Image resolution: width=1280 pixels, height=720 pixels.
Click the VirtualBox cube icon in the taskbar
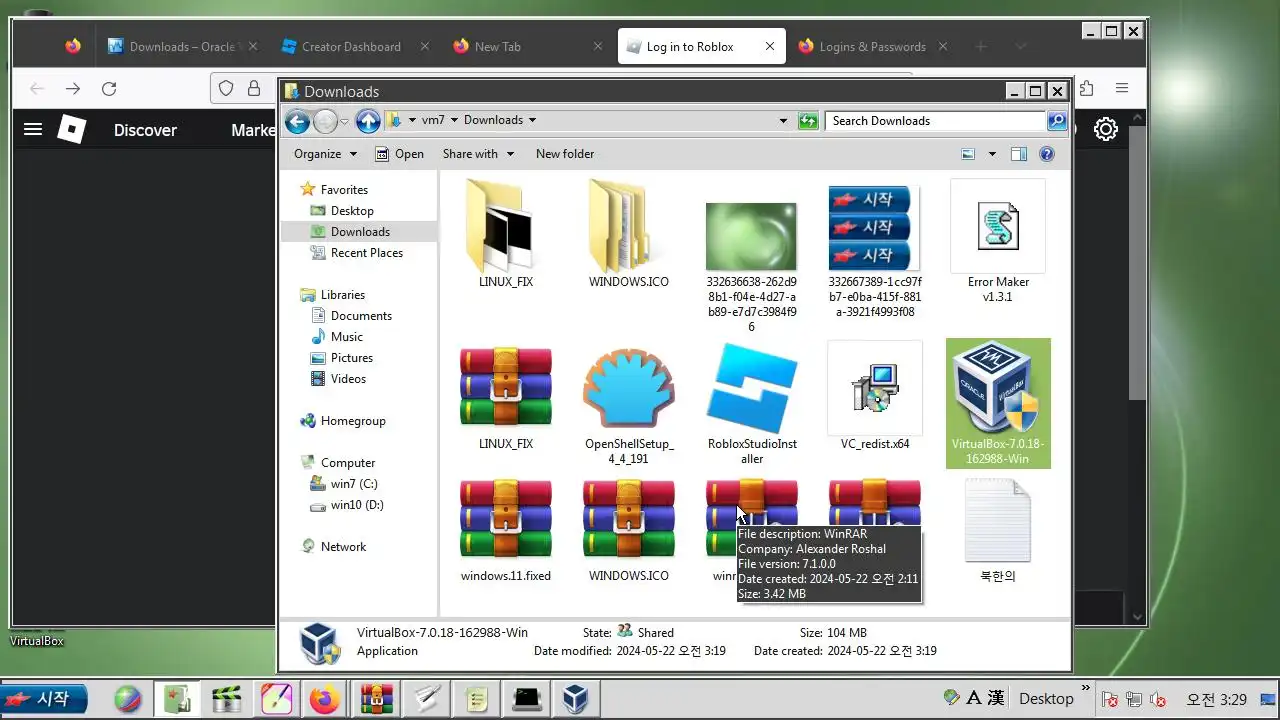click(575, 699)
